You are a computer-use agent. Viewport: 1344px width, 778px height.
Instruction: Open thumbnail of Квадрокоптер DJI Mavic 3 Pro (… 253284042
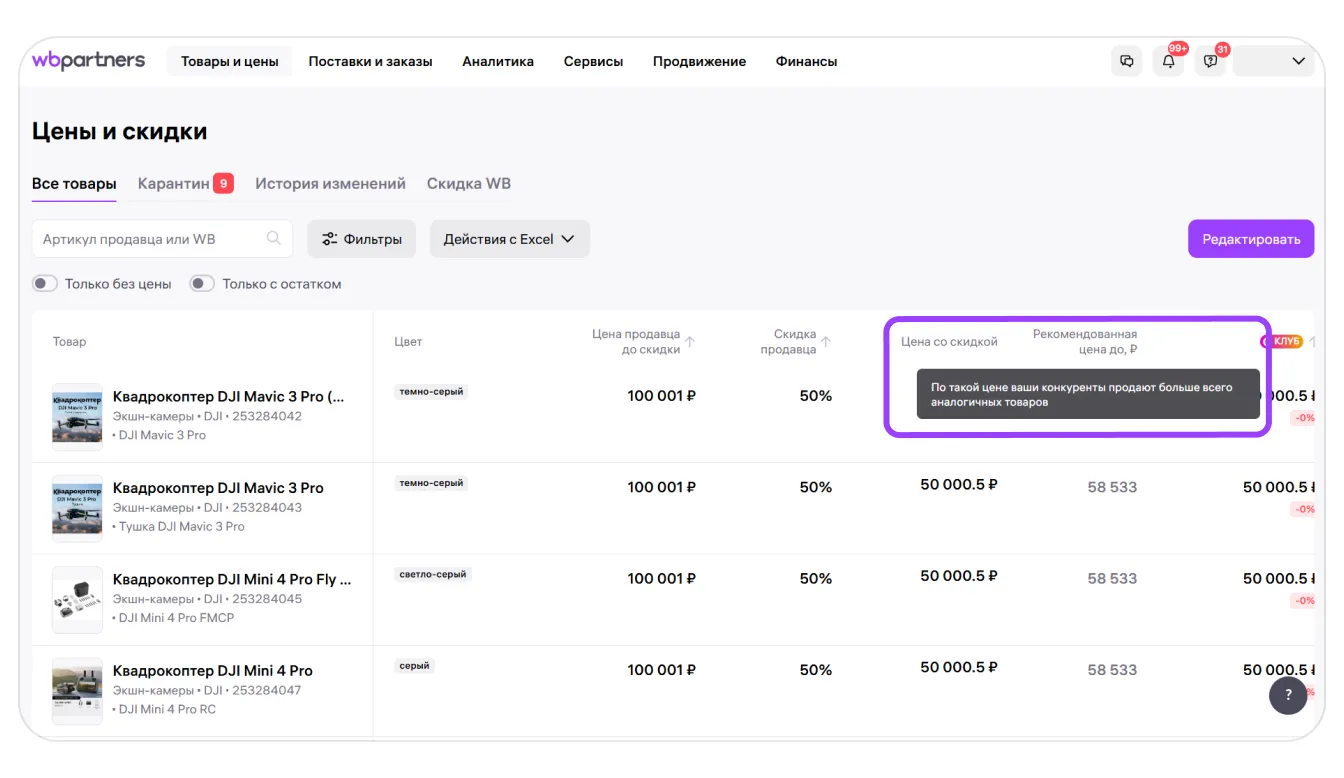click(77, 416)
